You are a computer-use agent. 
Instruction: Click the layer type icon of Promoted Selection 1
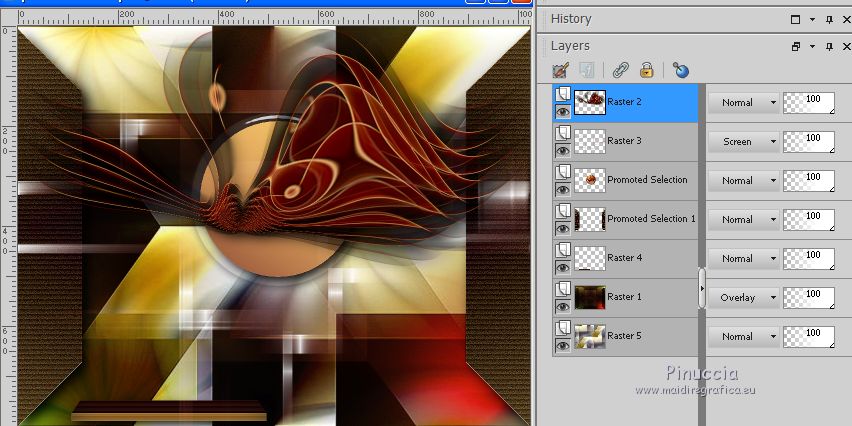(563, 211)
